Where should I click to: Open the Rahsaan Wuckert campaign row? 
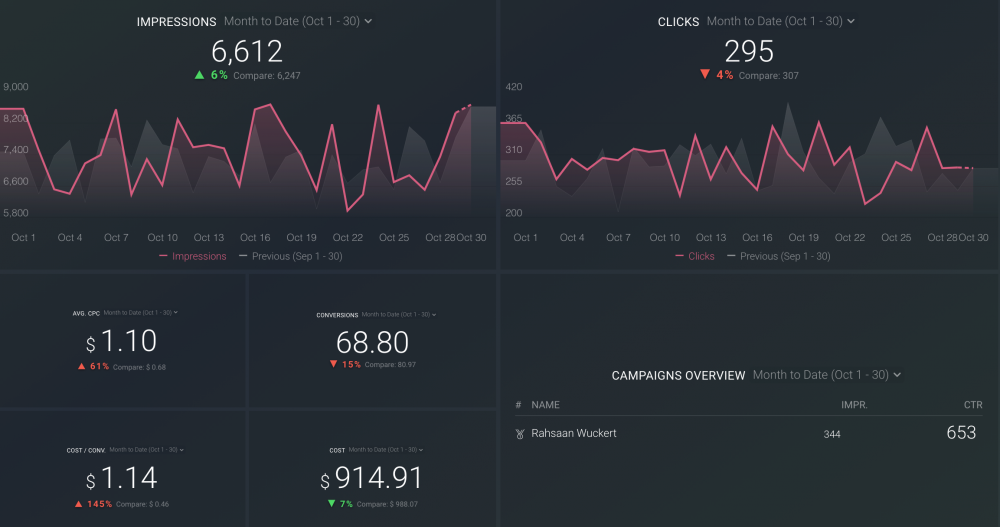click(574, 434)
